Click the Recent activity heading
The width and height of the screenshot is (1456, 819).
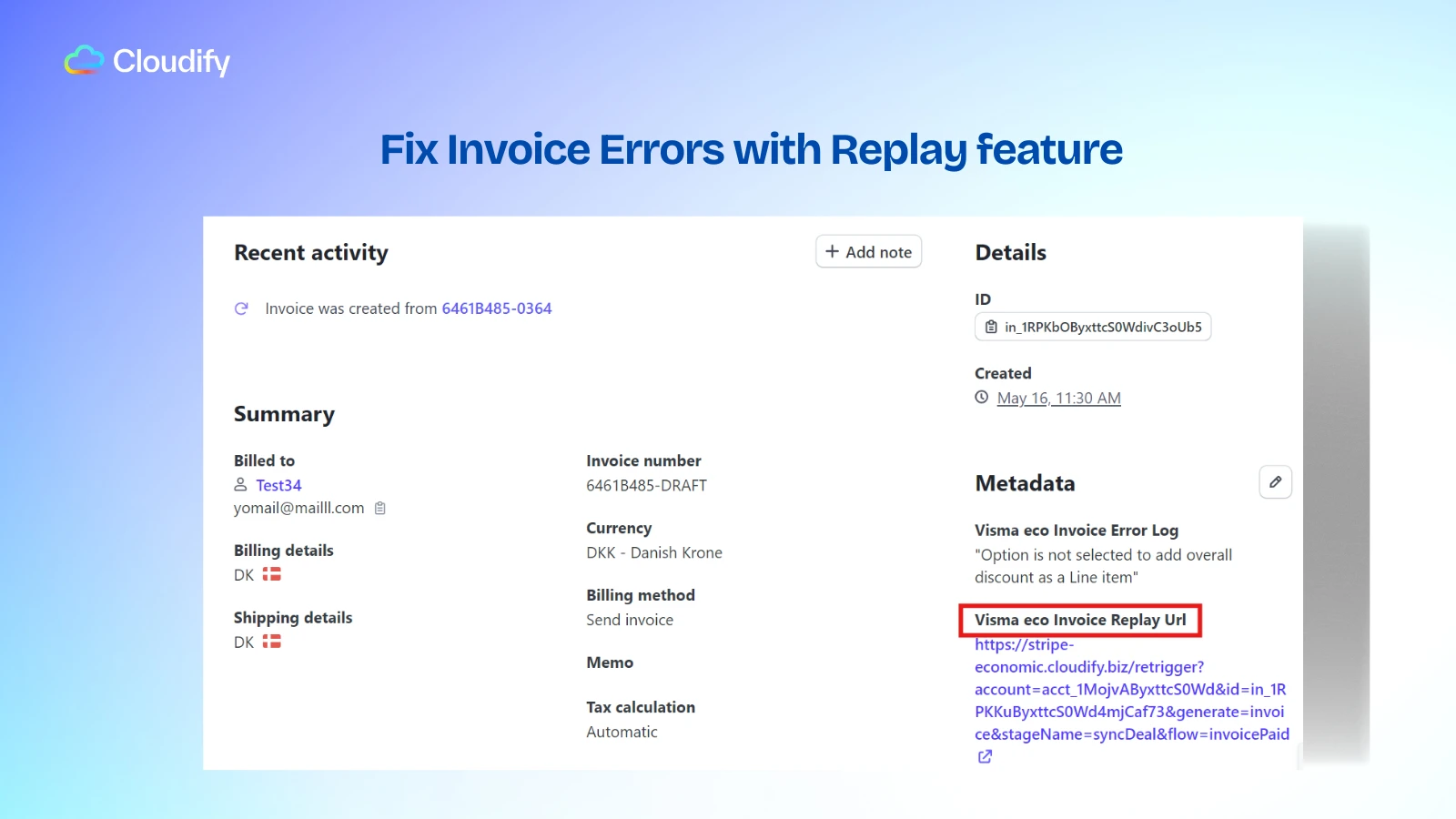coord(311,252)
